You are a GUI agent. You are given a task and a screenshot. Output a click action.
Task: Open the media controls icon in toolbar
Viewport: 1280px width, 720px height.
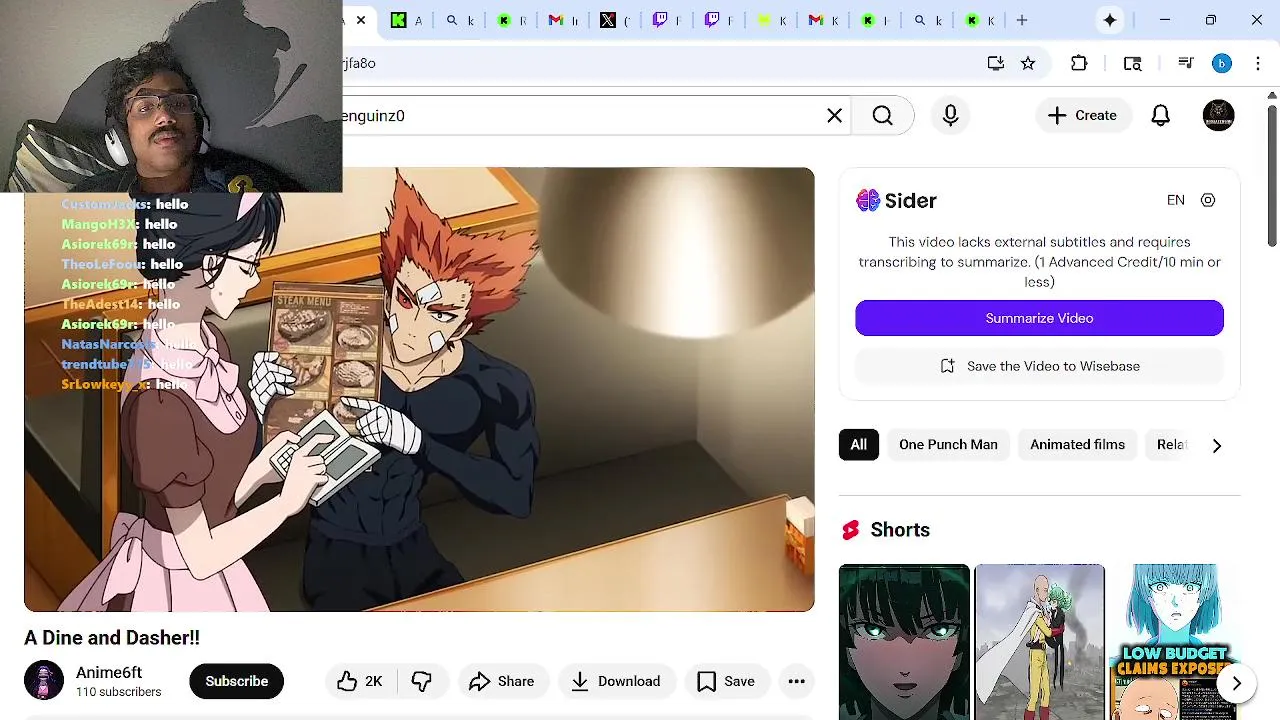[1186, 63]
